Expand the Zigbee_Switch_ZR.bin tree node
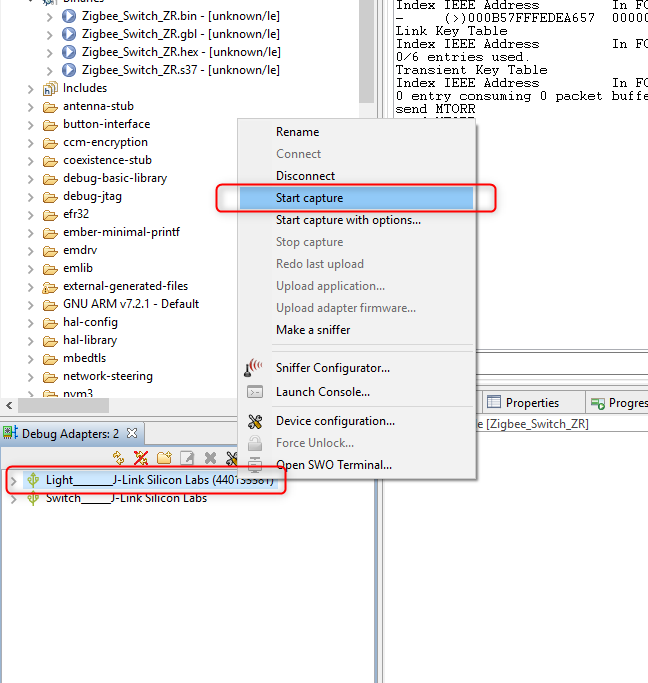648x683 pixels. click(49, 17)
